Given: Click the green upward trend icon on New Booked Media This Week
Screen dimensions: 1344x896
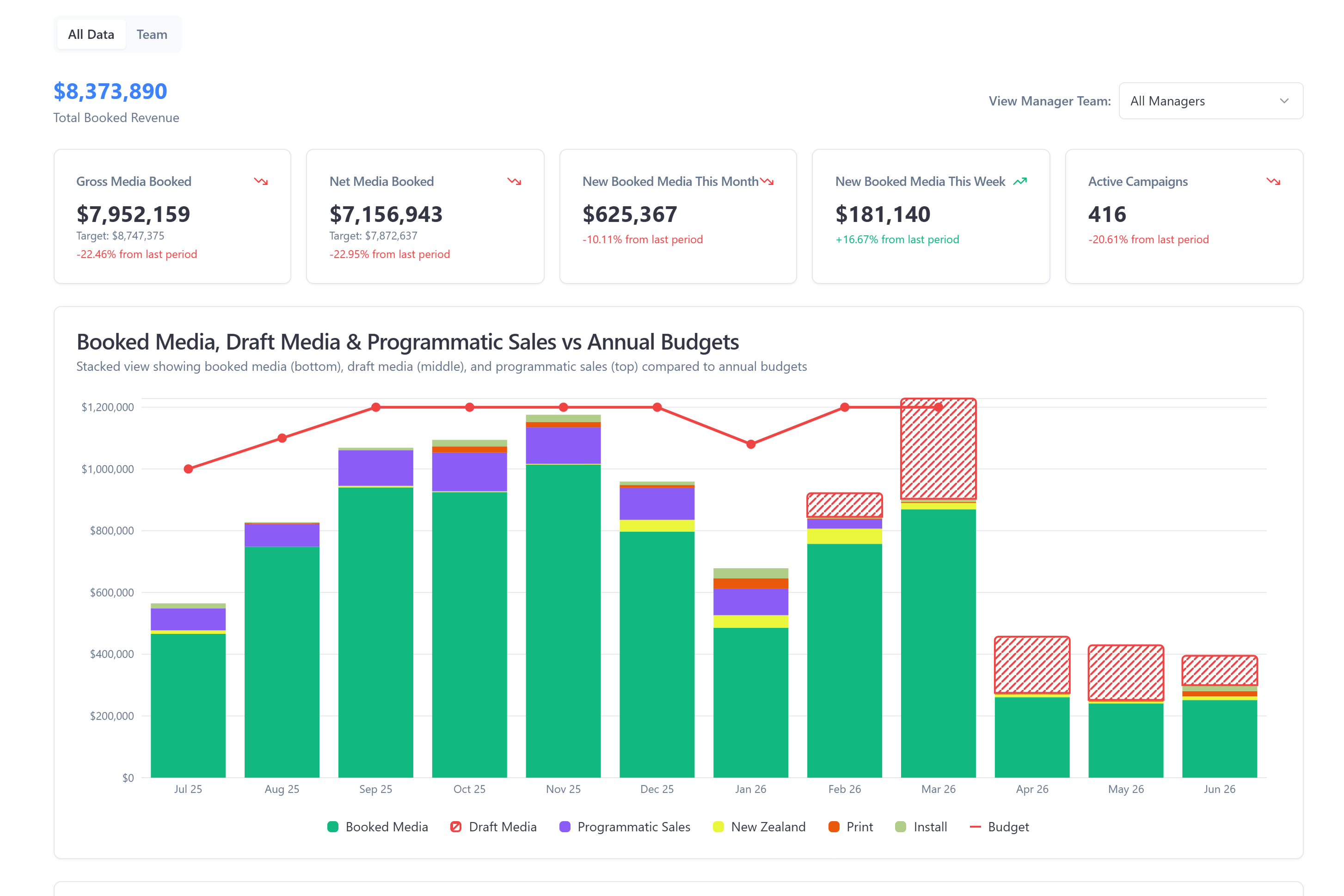Looking at the screenshot, I should (1020, 182).
